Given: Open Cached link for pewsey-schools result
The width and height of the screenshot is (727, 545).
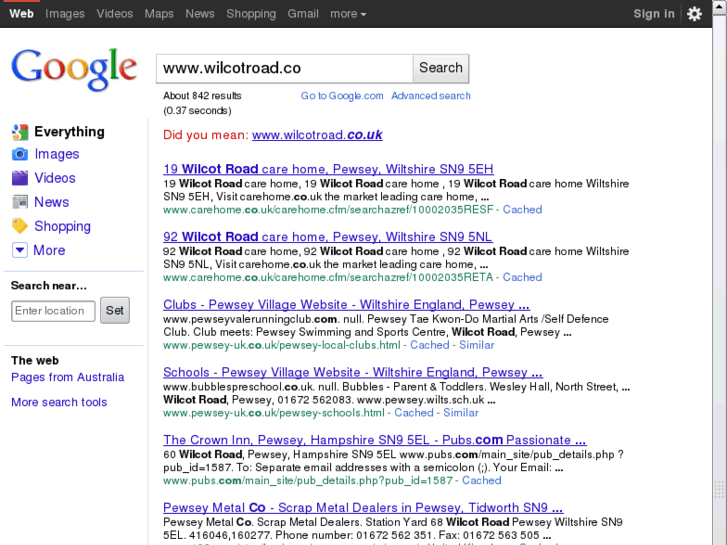Looking at the screenshot, I should [x=414, y=413].
